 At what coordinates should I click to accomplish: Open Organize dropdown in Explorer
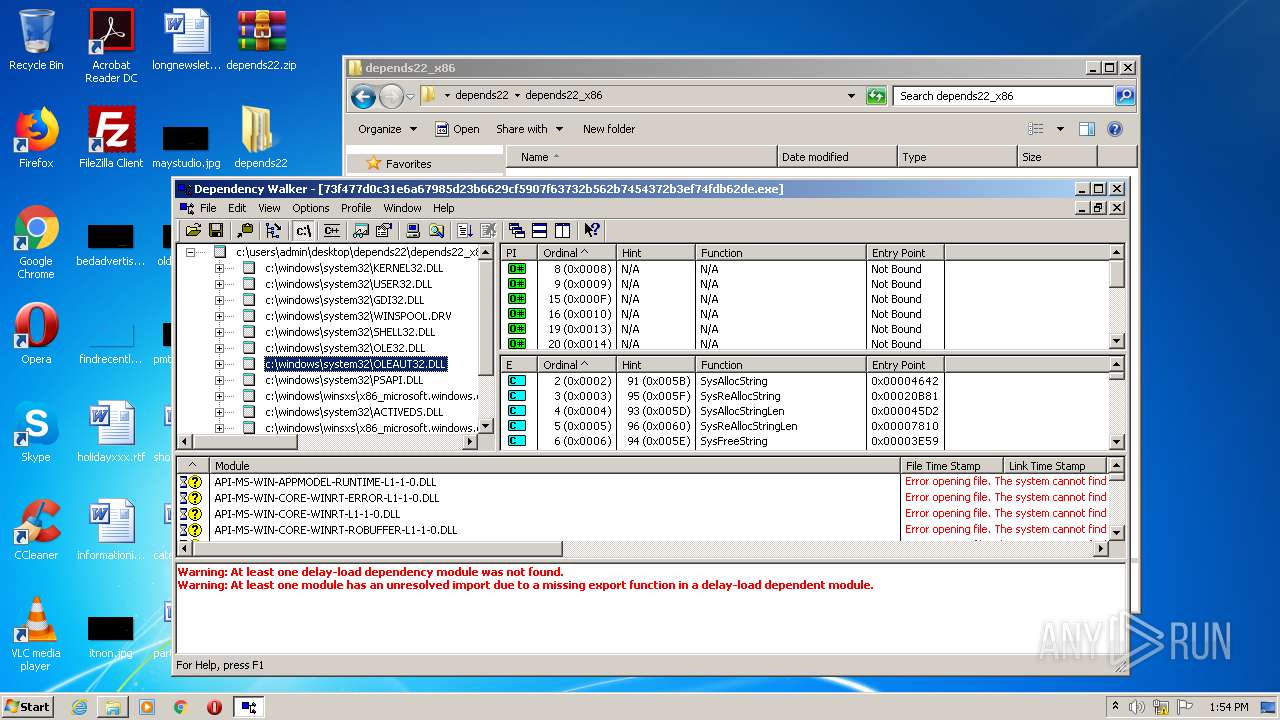388,129
